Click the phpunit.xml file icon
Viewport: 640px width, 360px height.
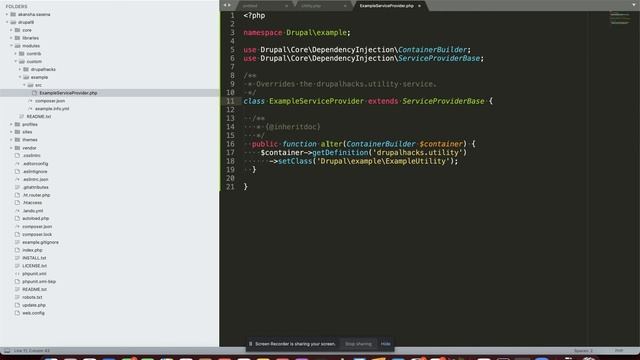[17, 273]
